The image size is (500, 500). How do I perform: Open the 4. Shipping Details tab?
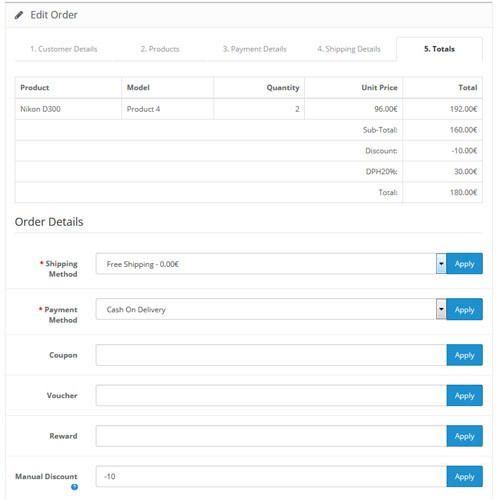point(349,49)
